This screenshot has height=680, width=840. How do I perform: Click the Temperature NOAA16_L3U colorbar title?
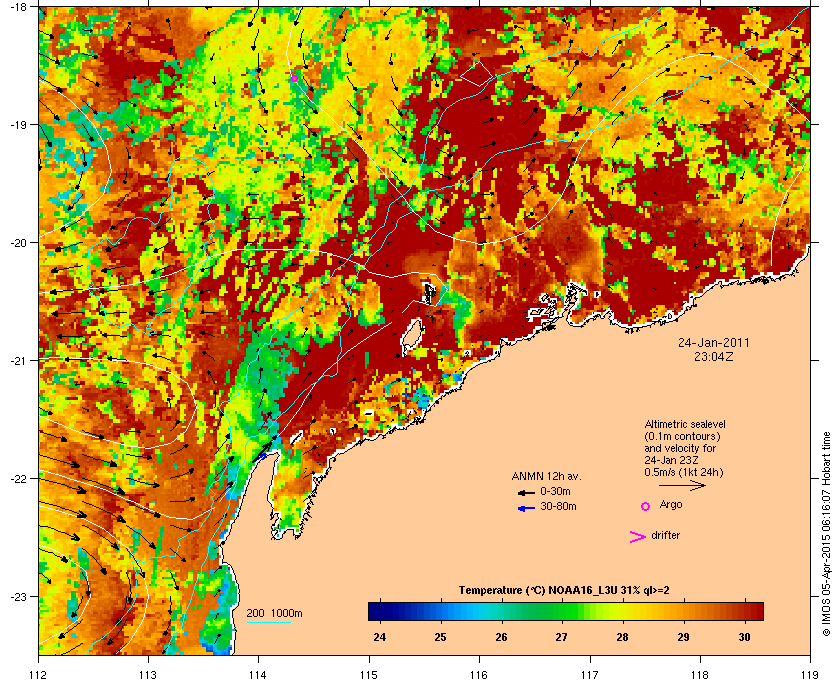(x=564, y=591)
